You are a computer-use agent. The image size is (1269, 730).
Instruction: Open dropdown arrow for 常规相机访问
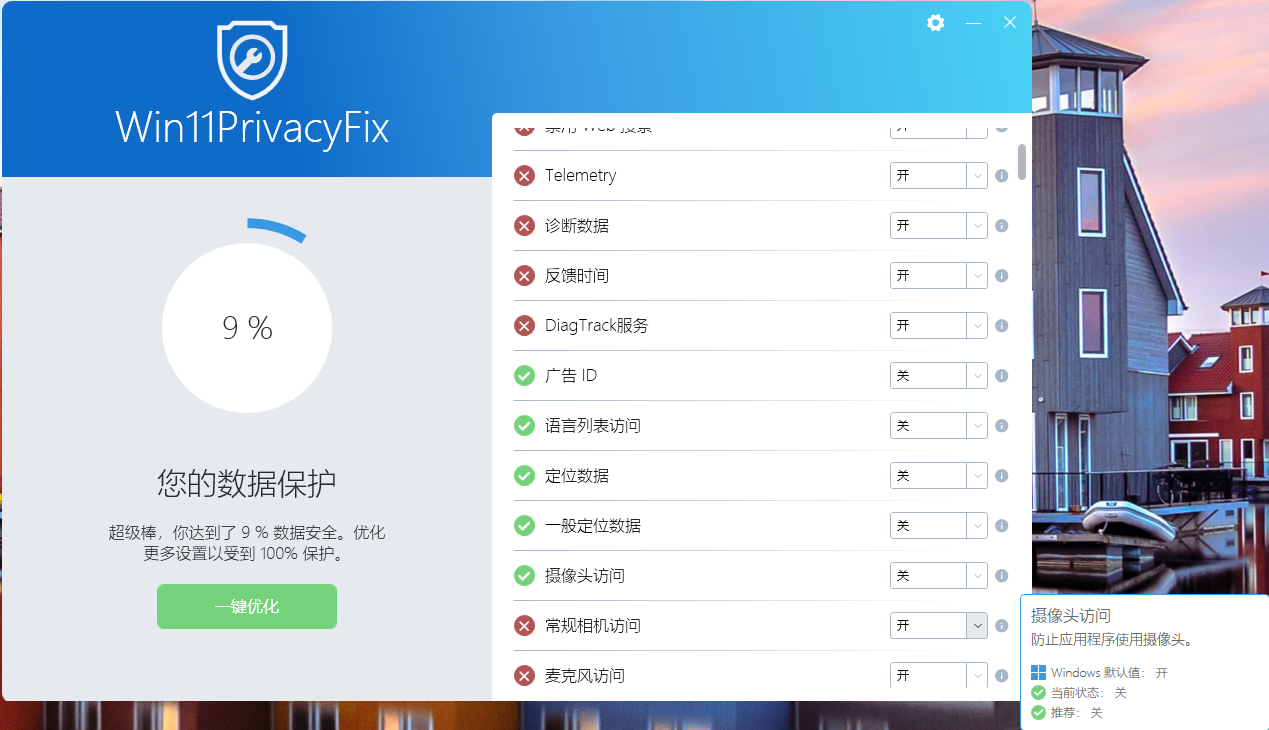977,626
